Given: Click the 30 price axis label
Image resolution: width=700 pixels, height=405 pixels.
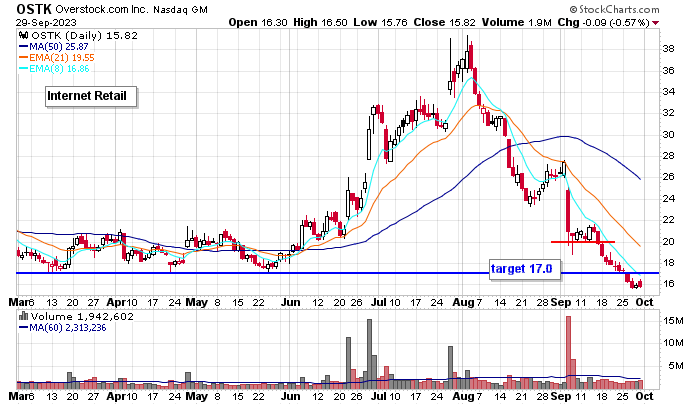Looking at the screenshot, I should pos(668,135).
